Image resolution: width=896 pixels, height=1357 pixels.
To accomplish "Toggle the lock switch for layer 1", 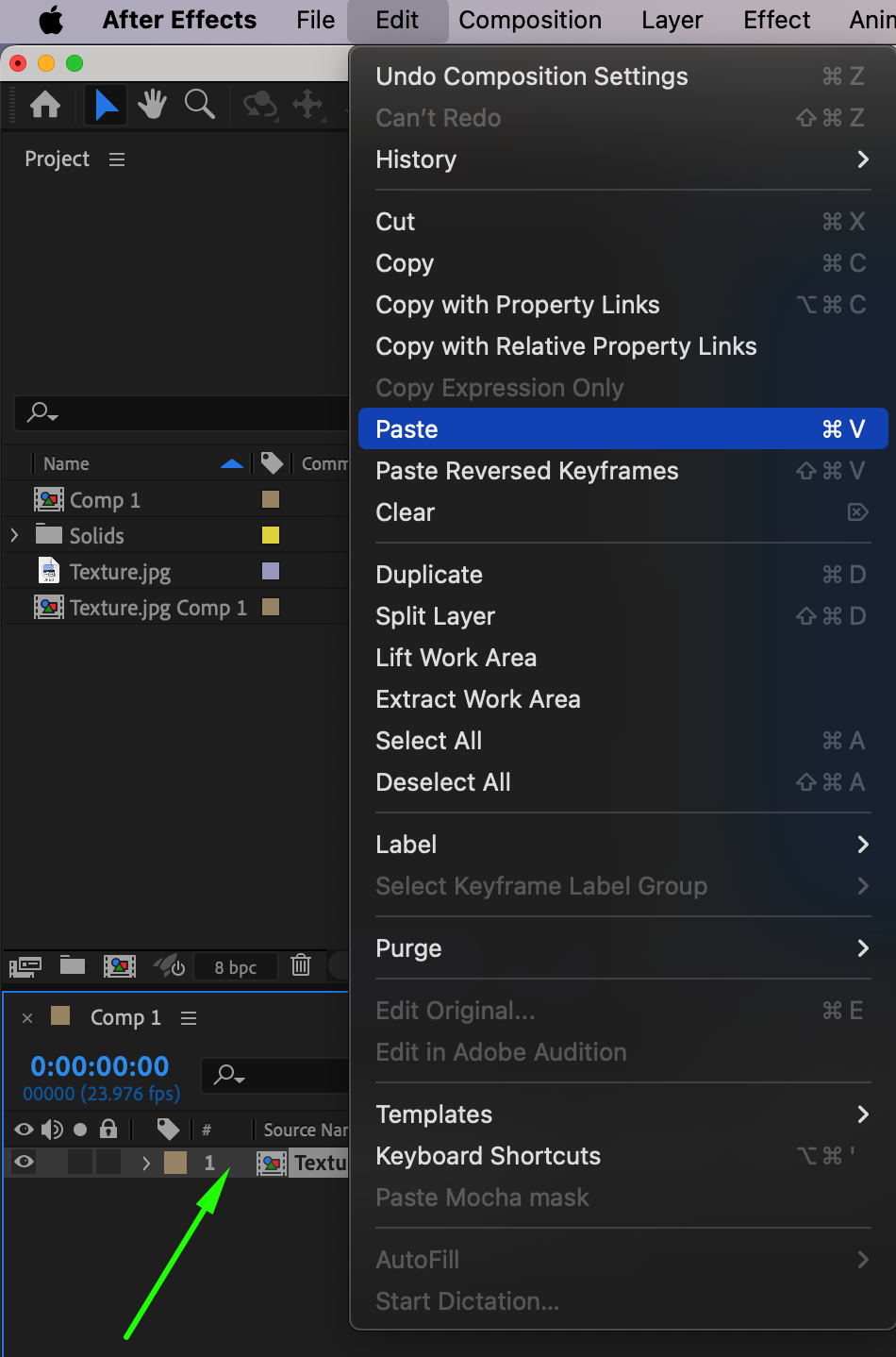I will click(108, 1163).
